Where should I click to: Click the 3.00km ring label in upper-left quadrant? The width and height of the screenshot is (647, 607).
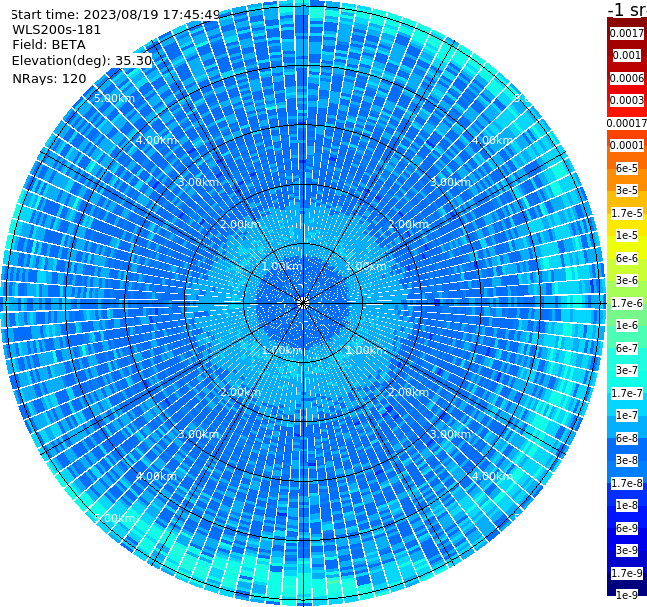(x=198, y=182)
